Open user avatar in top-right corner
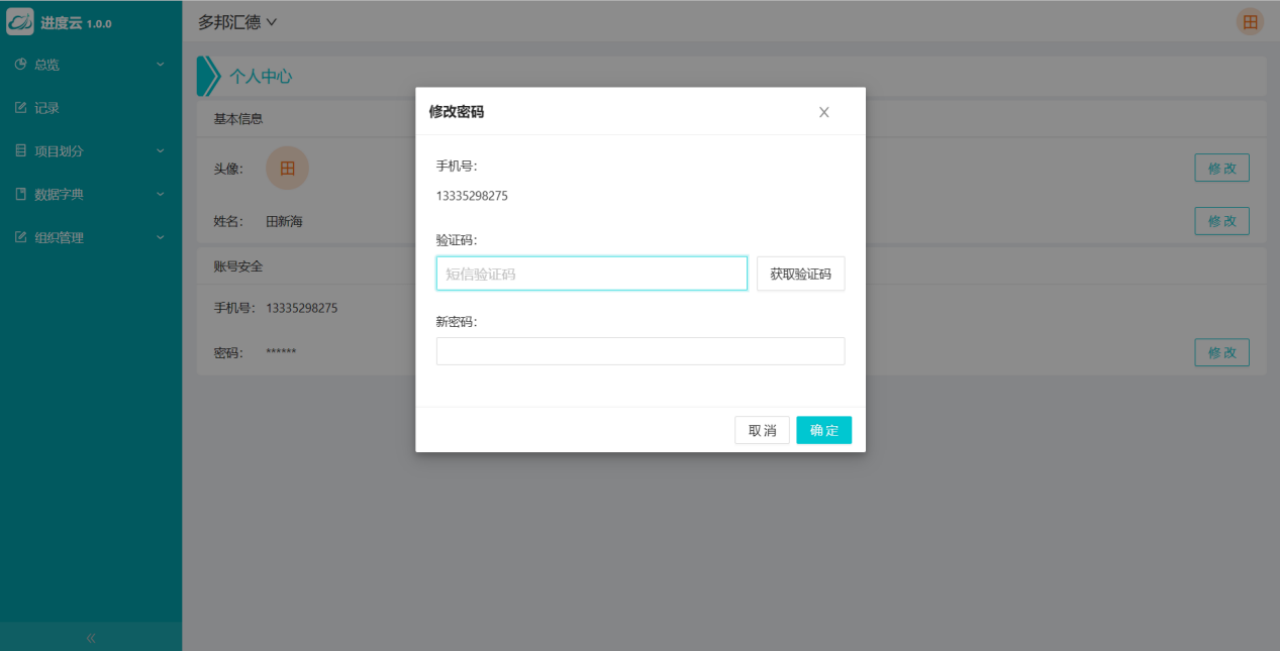The image size is (1280, 651). pyautogui.click(x=1249, y=22)
